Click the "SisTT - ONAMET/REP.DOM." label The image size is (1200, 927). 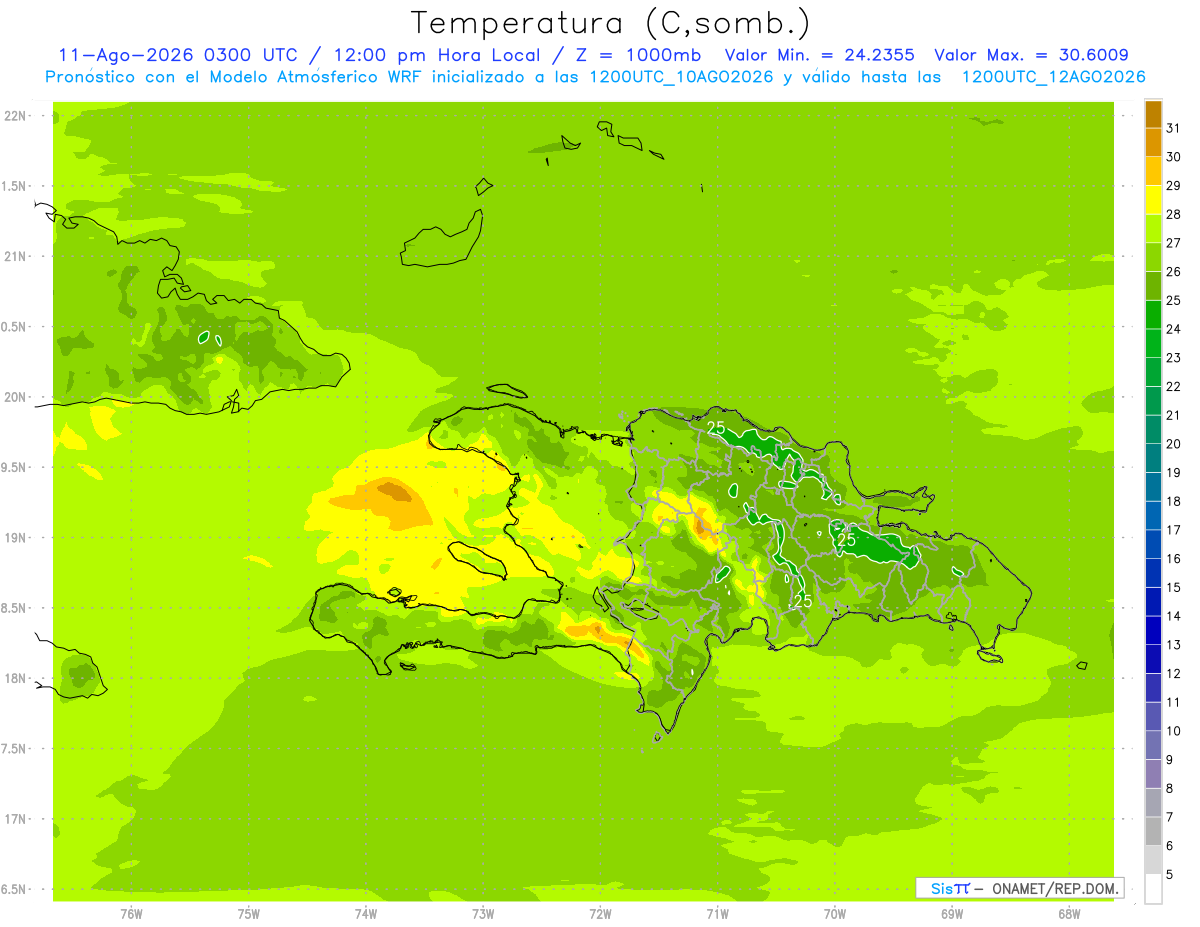point(1020,888)
